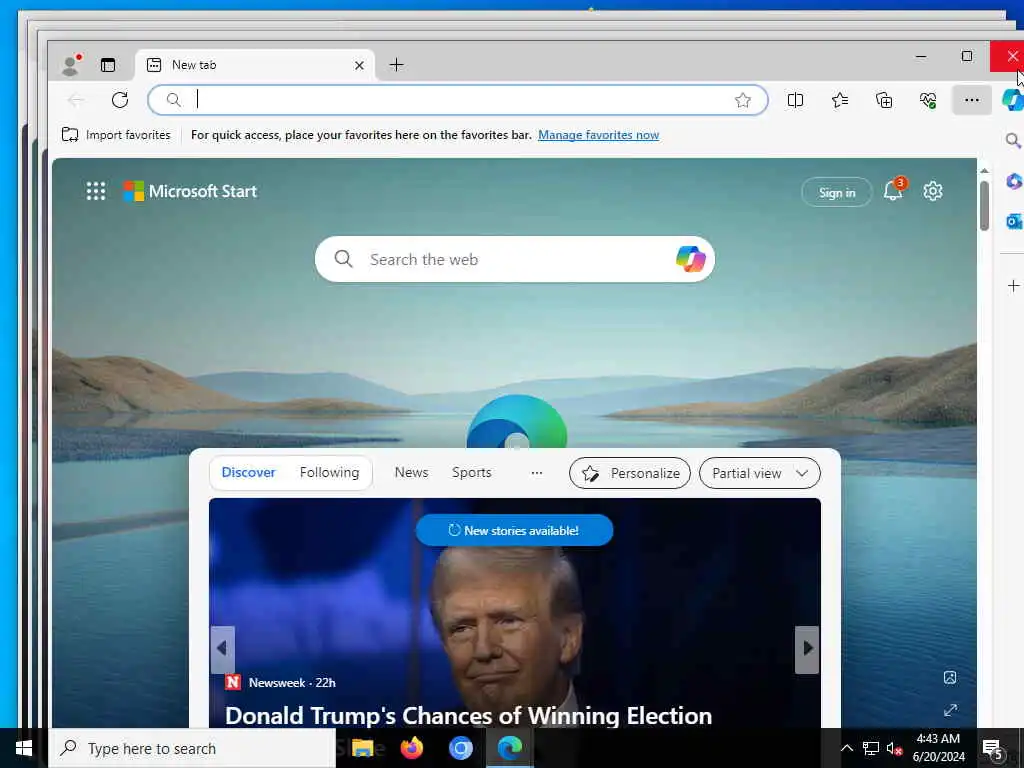The width and height of the screenshot is (1024, 768).
Task: Select the Discover feed option
Action: (x=248, y=472)
